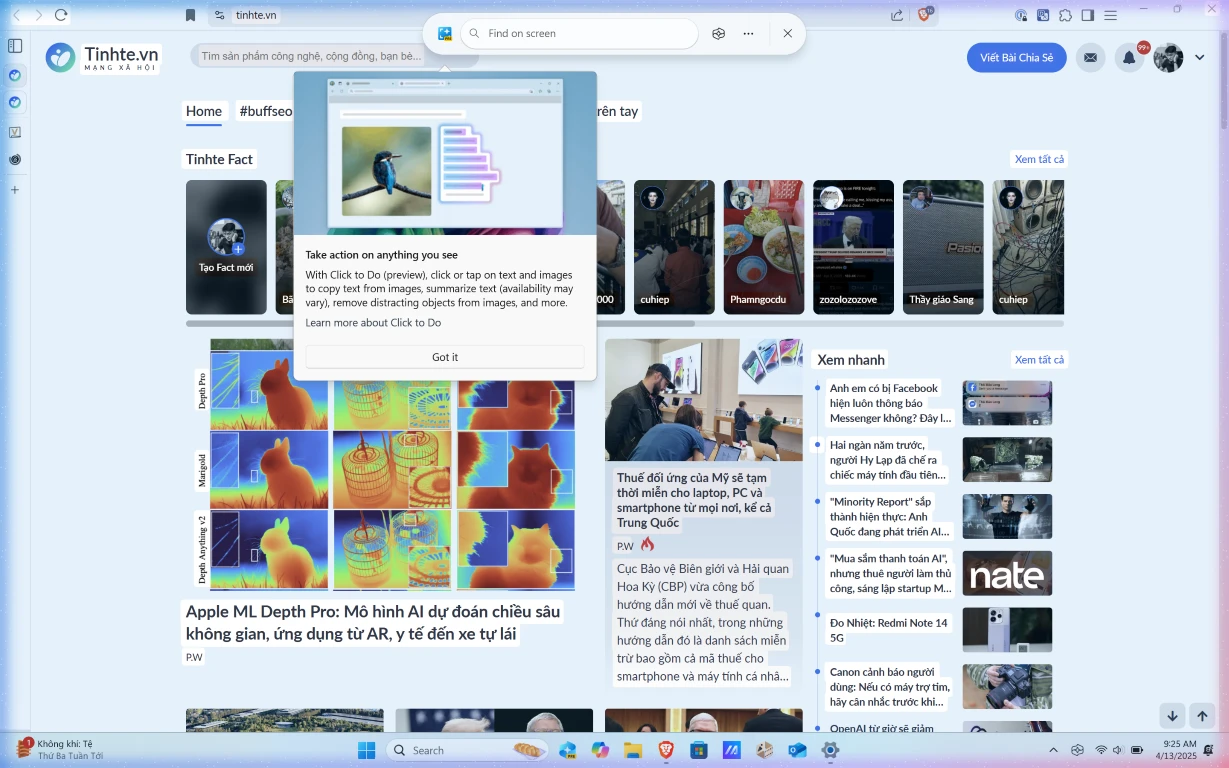Click the scroll to top arrow button
The image size is (1229, 768).
coord(1203,715)
